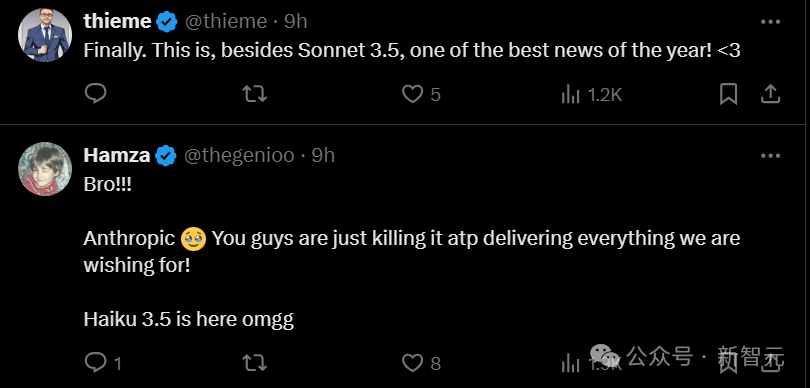The height and width of the screenshot is (388, 810).
Task: Click thieme's verified badge
Action: click(167, 22)
